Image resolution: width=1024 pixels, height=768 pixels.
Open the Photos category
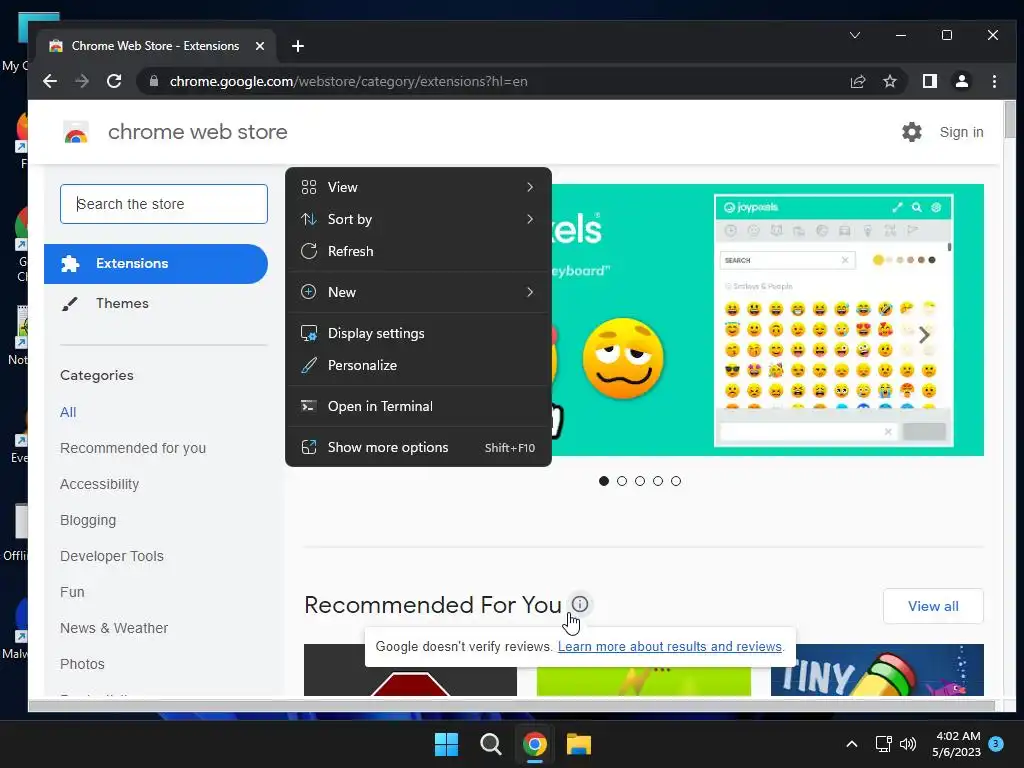click(x=82, y=664)
